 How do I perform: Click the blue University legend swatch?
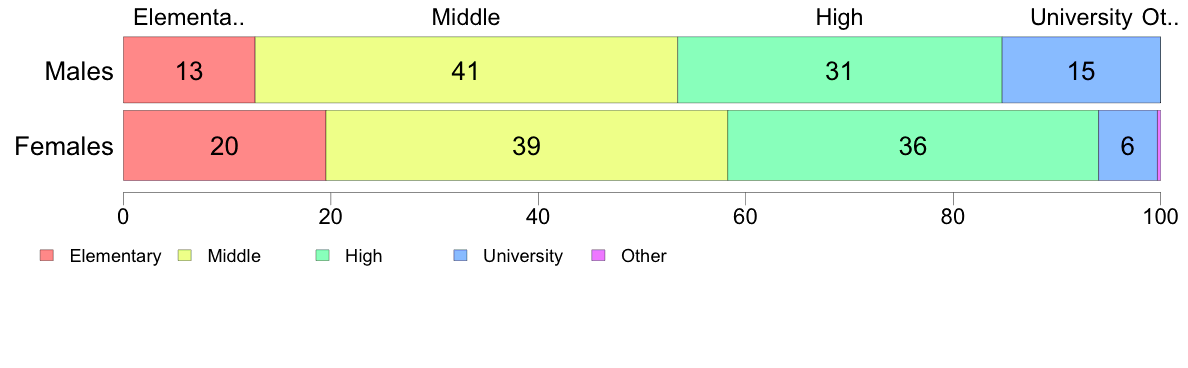tap(460, 256)
